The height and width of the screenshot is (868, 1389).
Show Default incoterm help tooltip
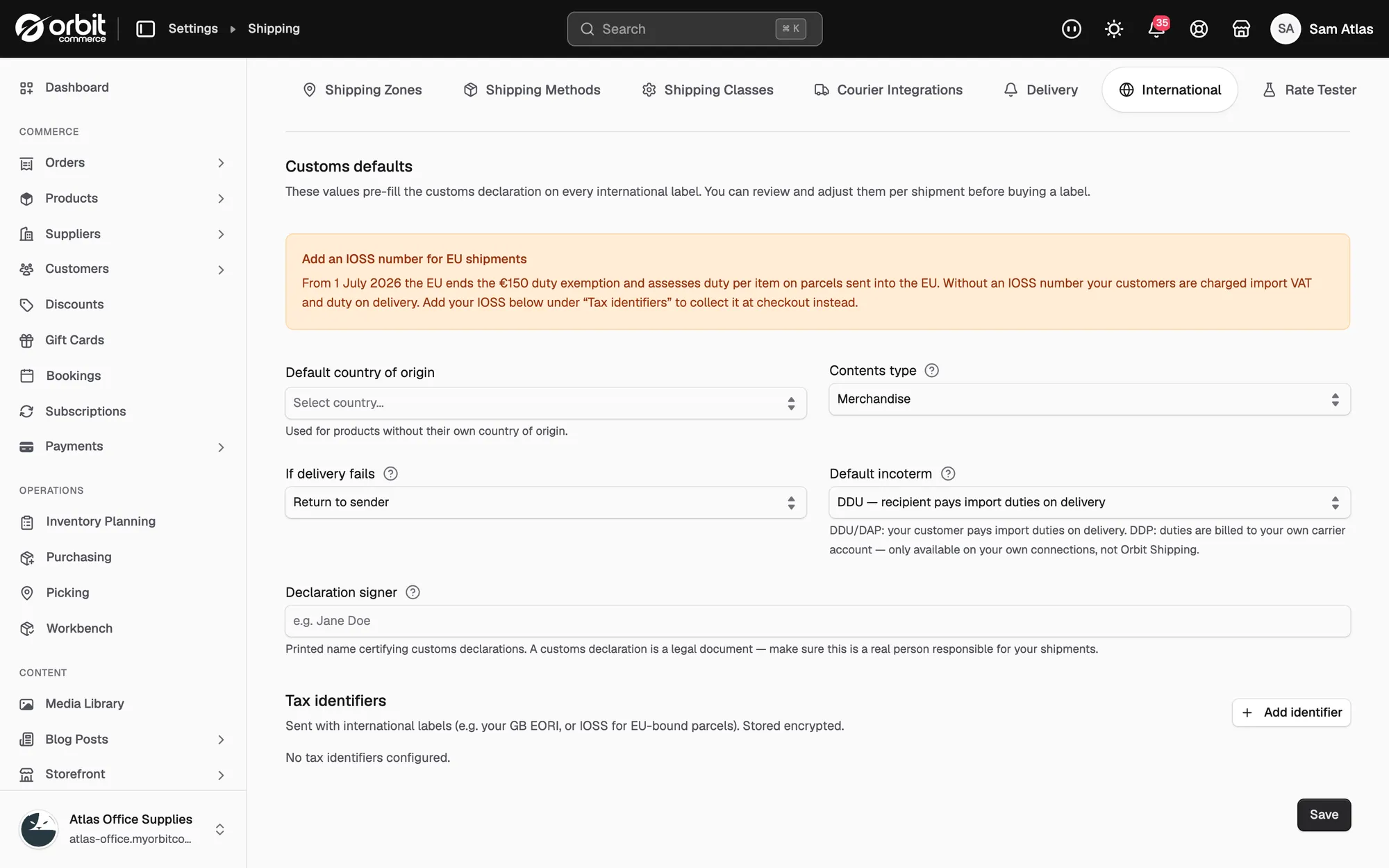(948, 474)
